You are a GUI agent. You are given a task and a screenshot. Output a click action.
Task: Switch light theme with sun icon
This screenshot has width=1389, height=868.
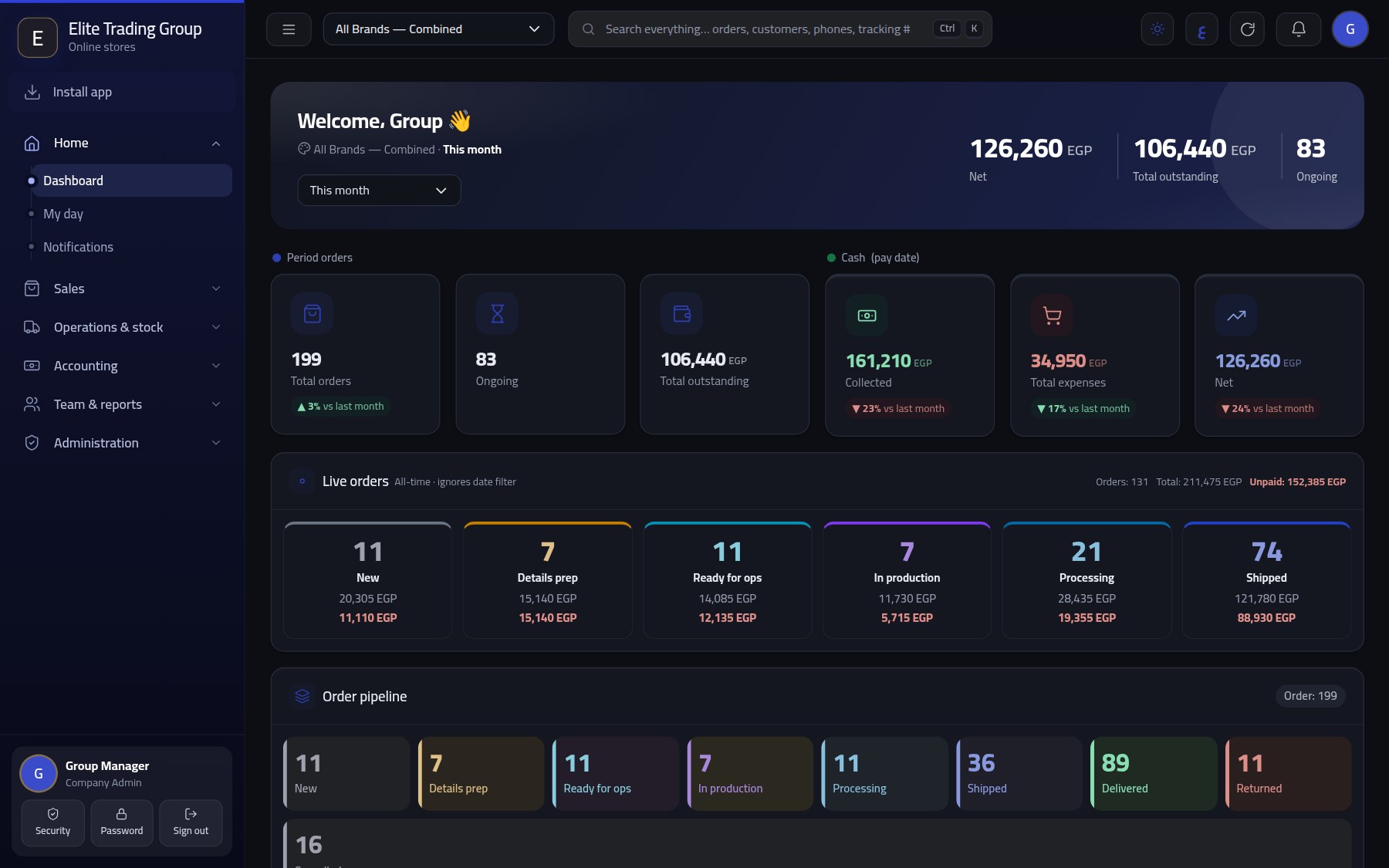tap(1157, 29)
